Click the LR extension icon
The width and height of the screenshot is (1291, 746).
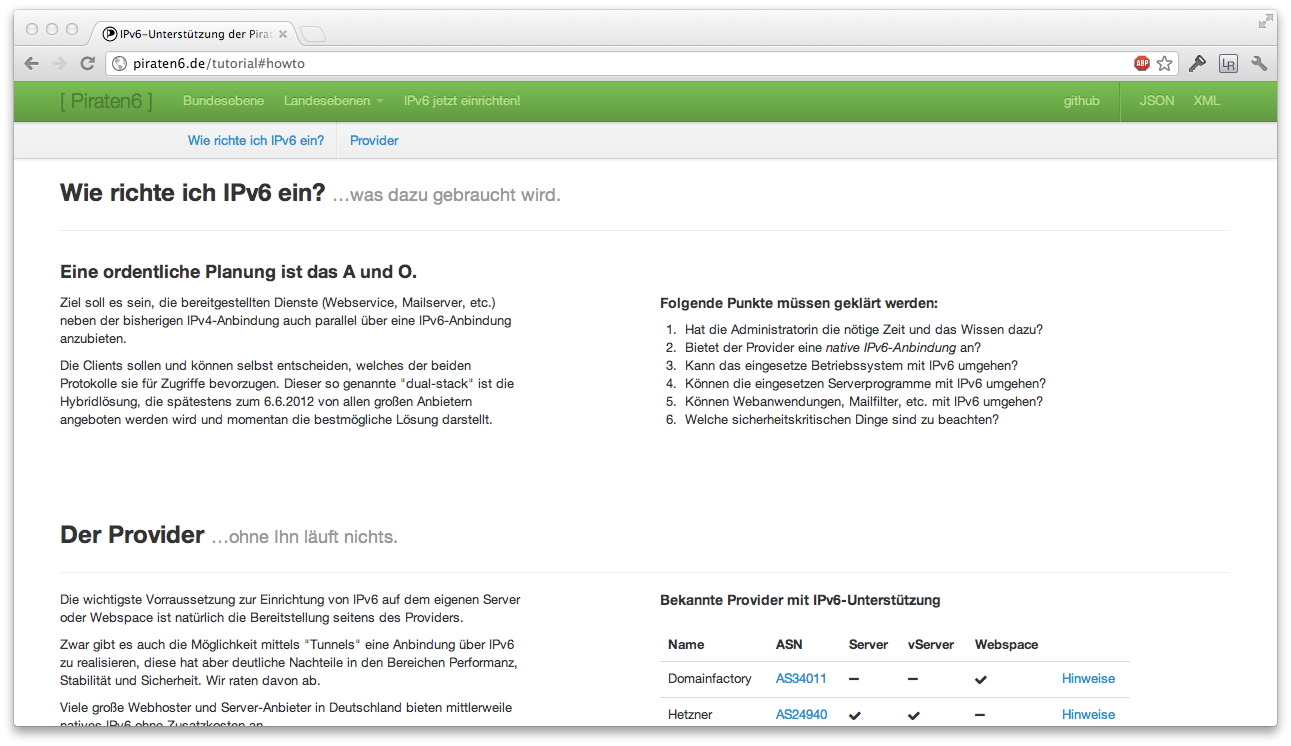[x=1228, y=64]
